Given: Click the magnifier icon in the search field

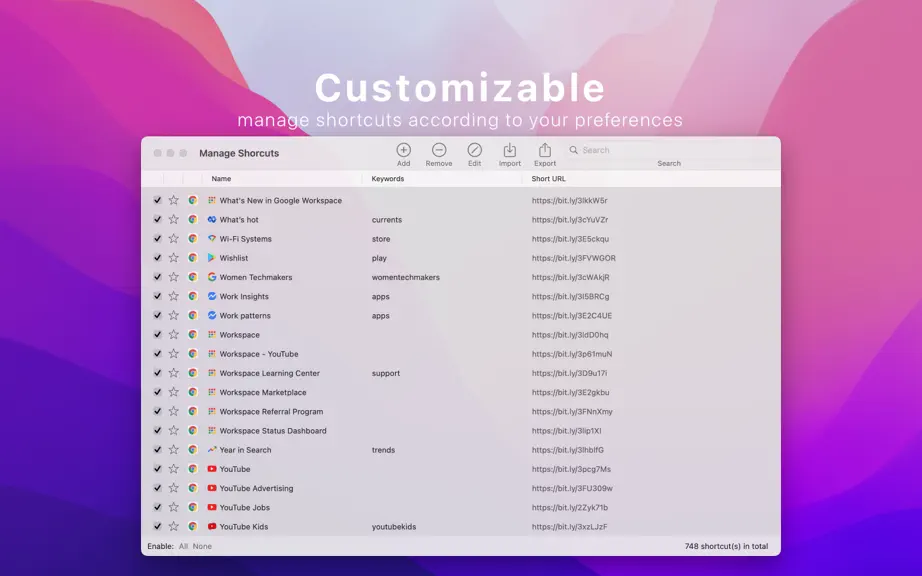Looking at the screenshot, I should tap(573, 150).
